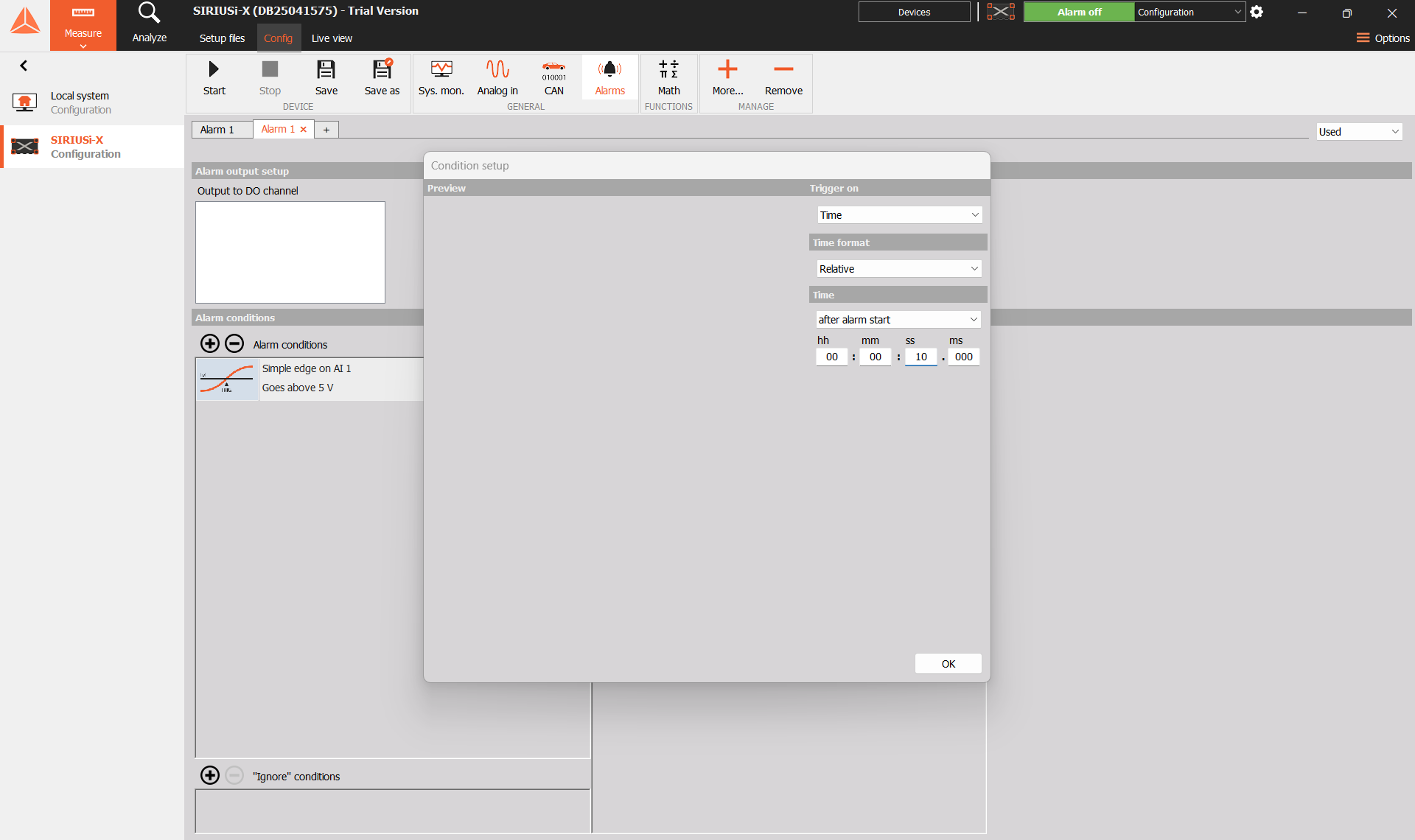The width and height of the screenshot is (1415, 840).
Task: Click the Start playback icon
Action: point(214,69)
